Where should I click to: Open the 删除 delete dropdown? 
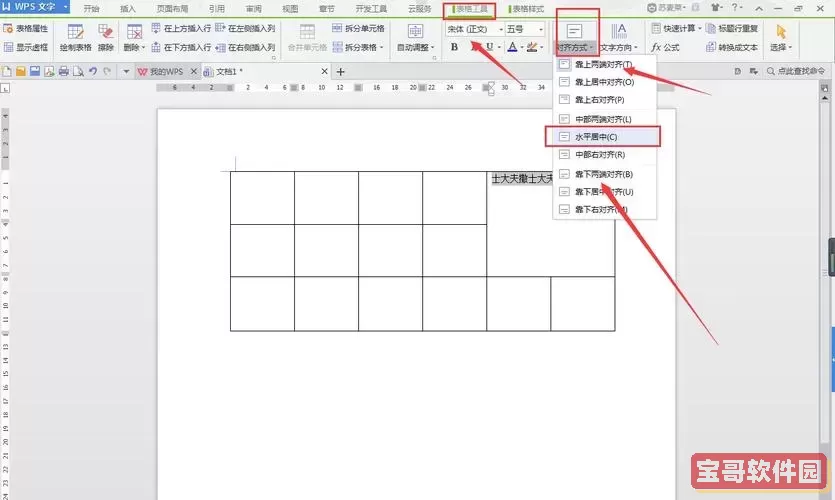coord(134,38)
